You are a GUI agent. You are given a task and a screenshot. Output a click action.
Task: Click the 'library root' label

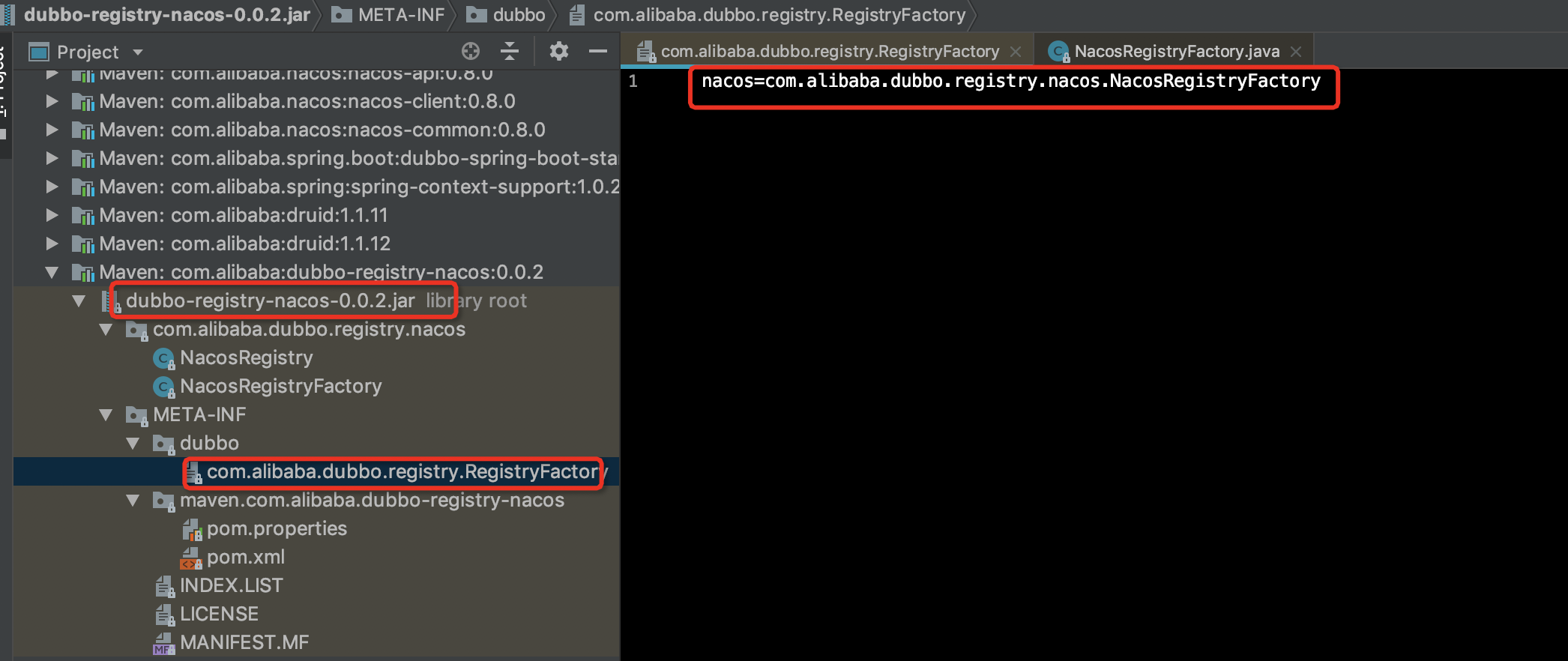[477, 301]
